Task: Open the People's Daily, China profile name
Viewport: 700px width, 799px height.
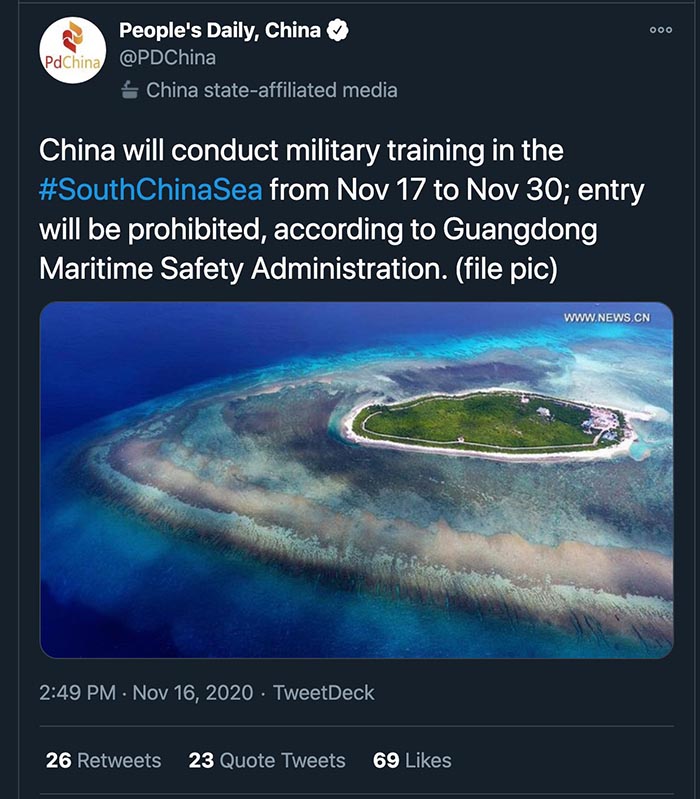Action: (220, 31)
